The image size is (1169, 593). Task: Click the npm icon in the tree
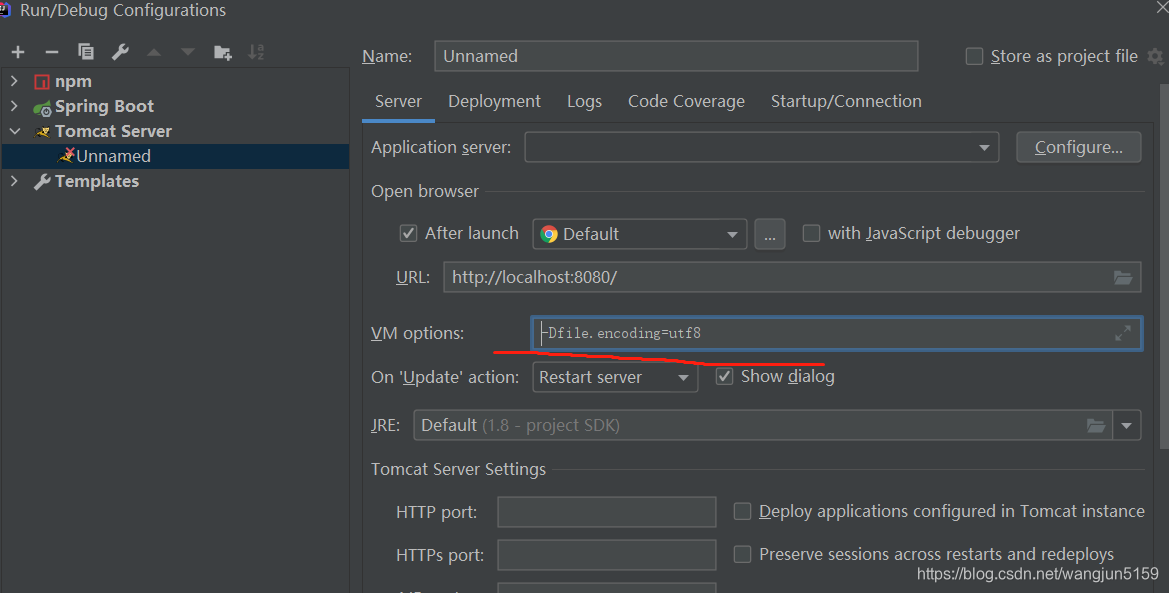pos(42,81)
